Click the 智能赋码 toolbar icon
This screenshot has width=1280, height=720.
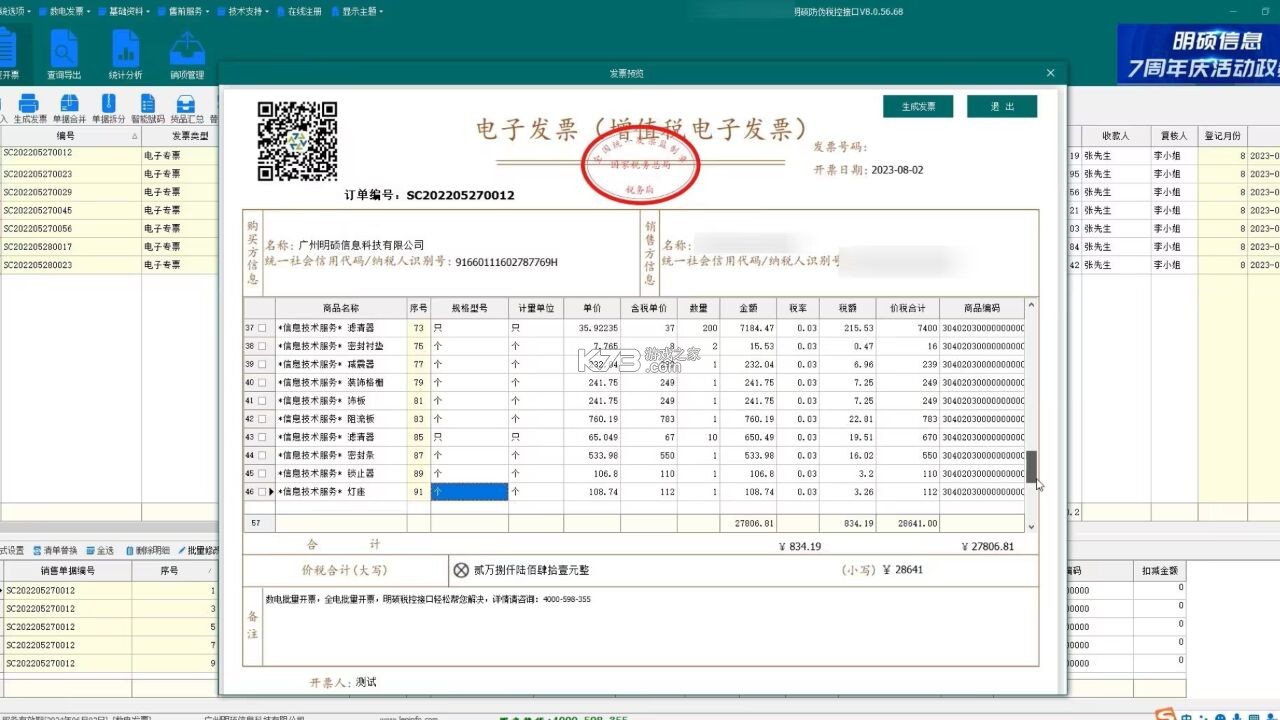point(147,103)
